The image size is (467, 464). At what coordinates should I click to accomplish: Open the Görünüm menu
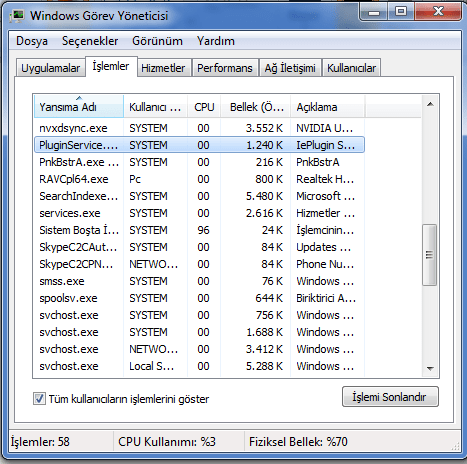point(157,41)
